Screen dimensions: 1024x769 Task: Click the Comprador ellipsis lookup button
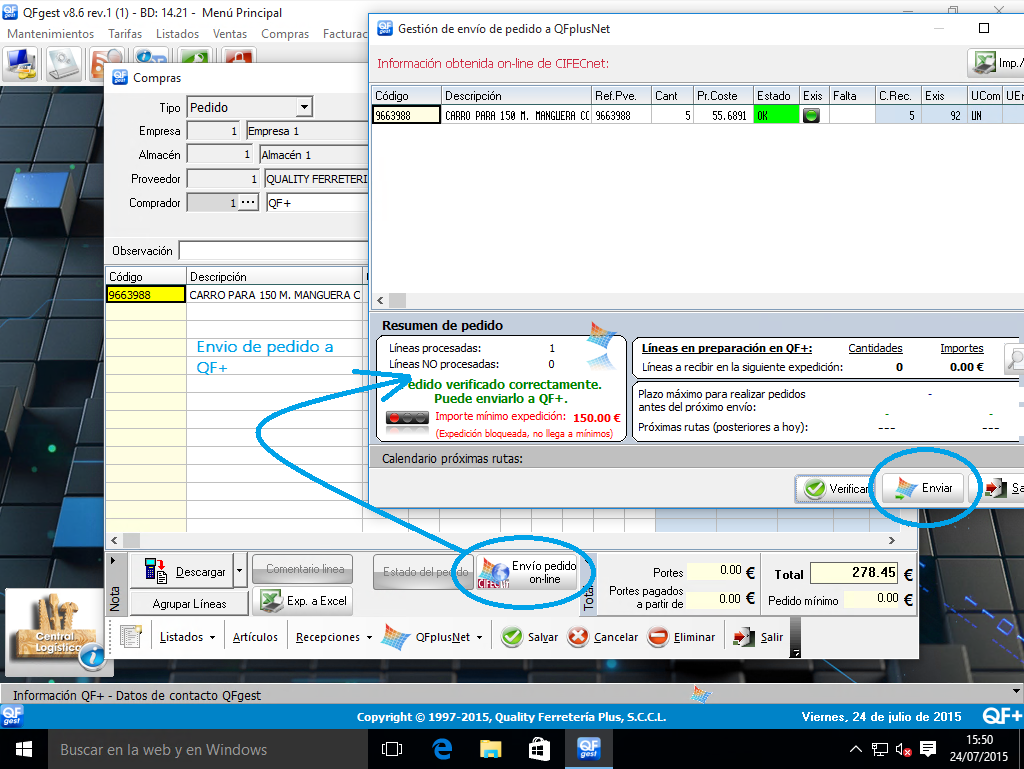pos(248,202)
